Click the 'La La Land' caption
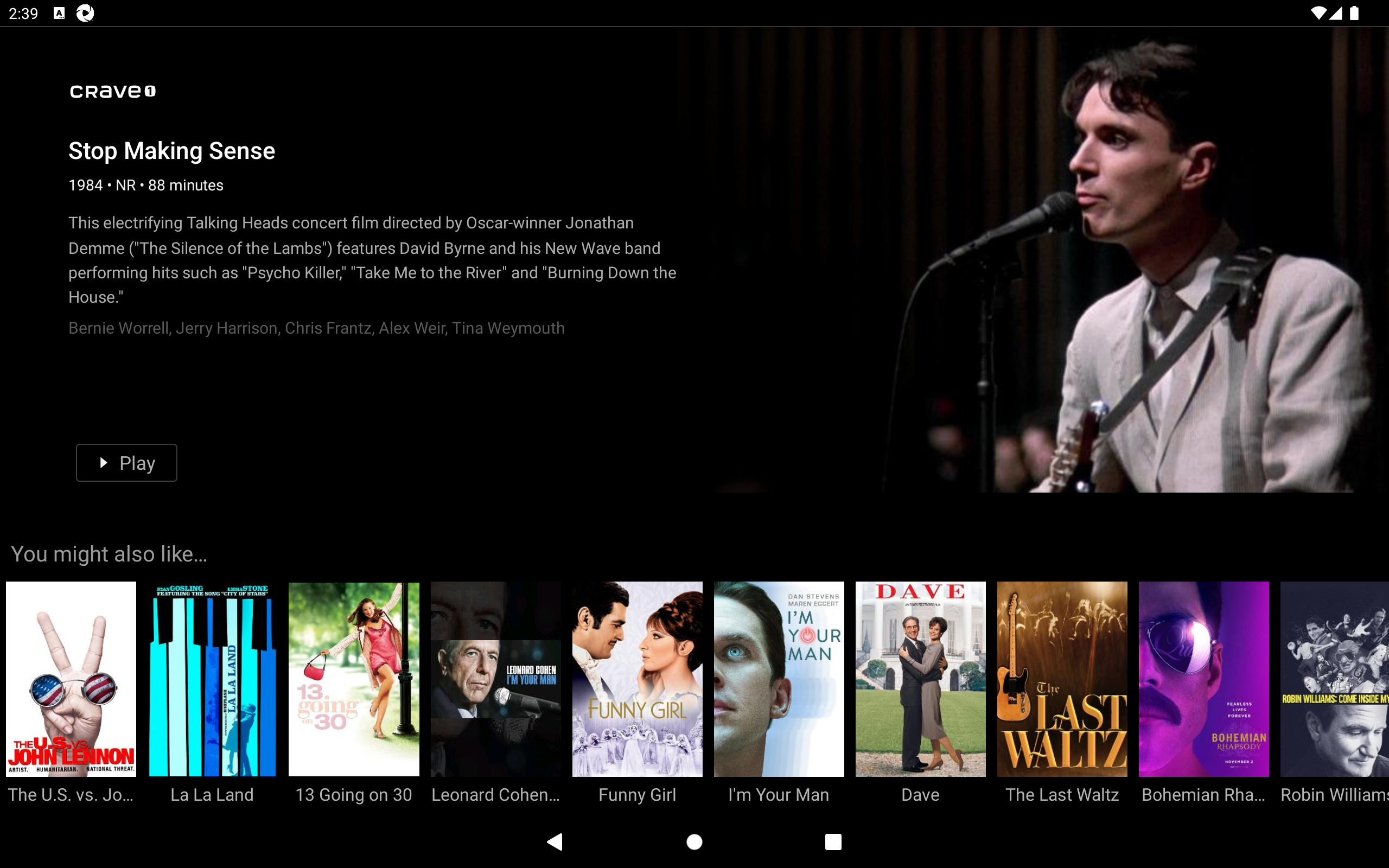The height and width of the screenshot is (868, 1389). click(x=212, y=795)
